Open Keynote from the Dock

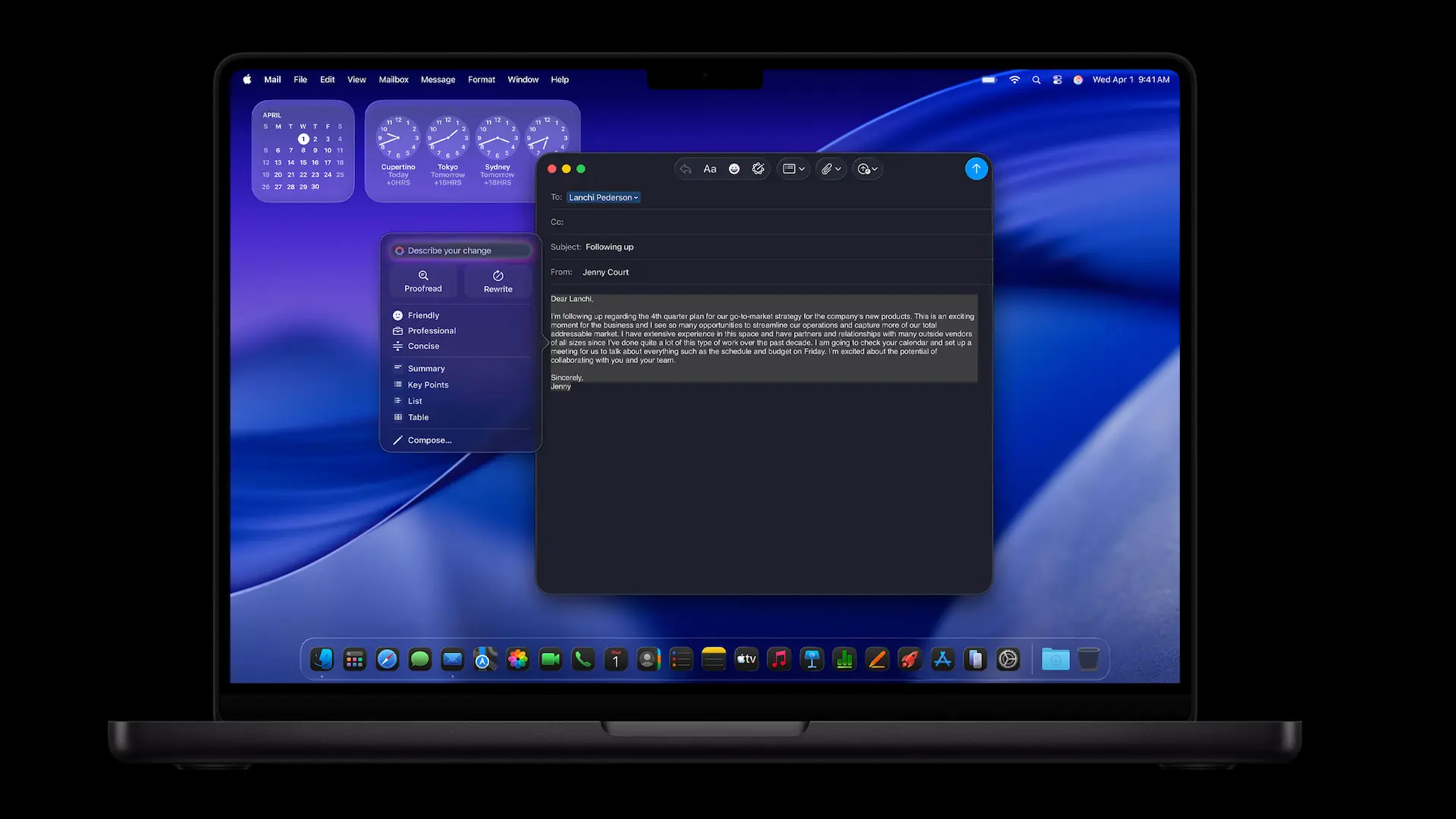tap(812, 659)
